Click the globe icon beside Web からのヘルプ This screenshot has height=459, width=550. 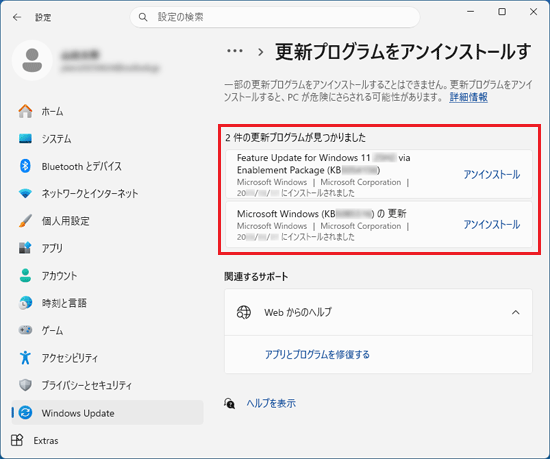pos(244,312)
